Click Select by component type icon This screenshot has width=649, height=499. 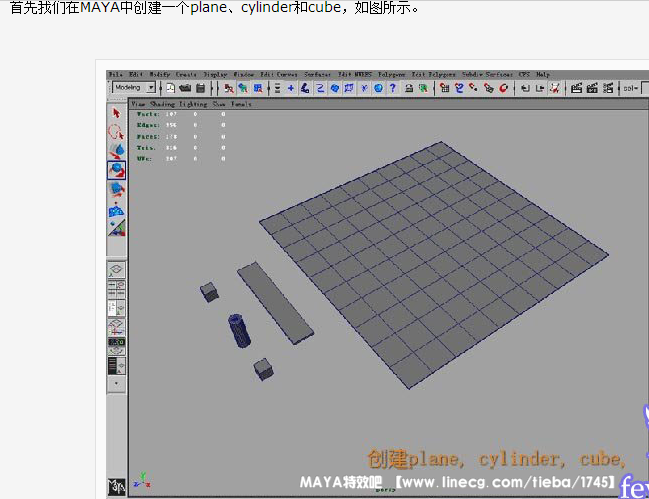coord(258,88)
